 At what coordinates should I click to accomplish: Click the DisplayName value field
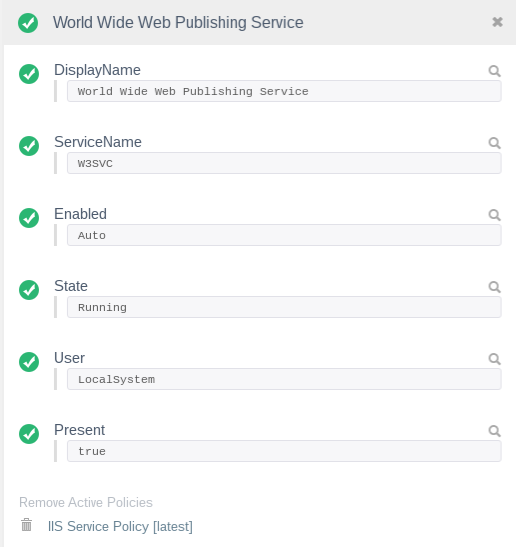pos(284,91)
